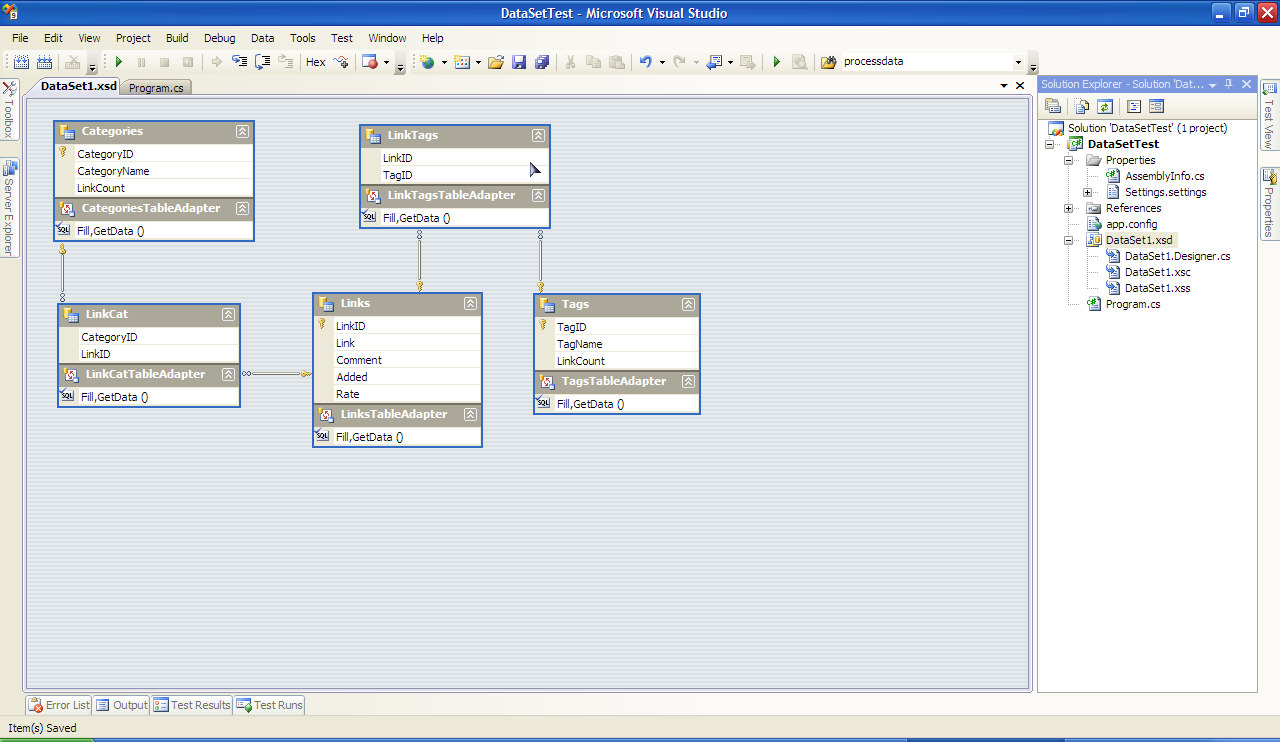Toggle Hex display button
Screen dimensions: 1280x742
pos(316,62)
